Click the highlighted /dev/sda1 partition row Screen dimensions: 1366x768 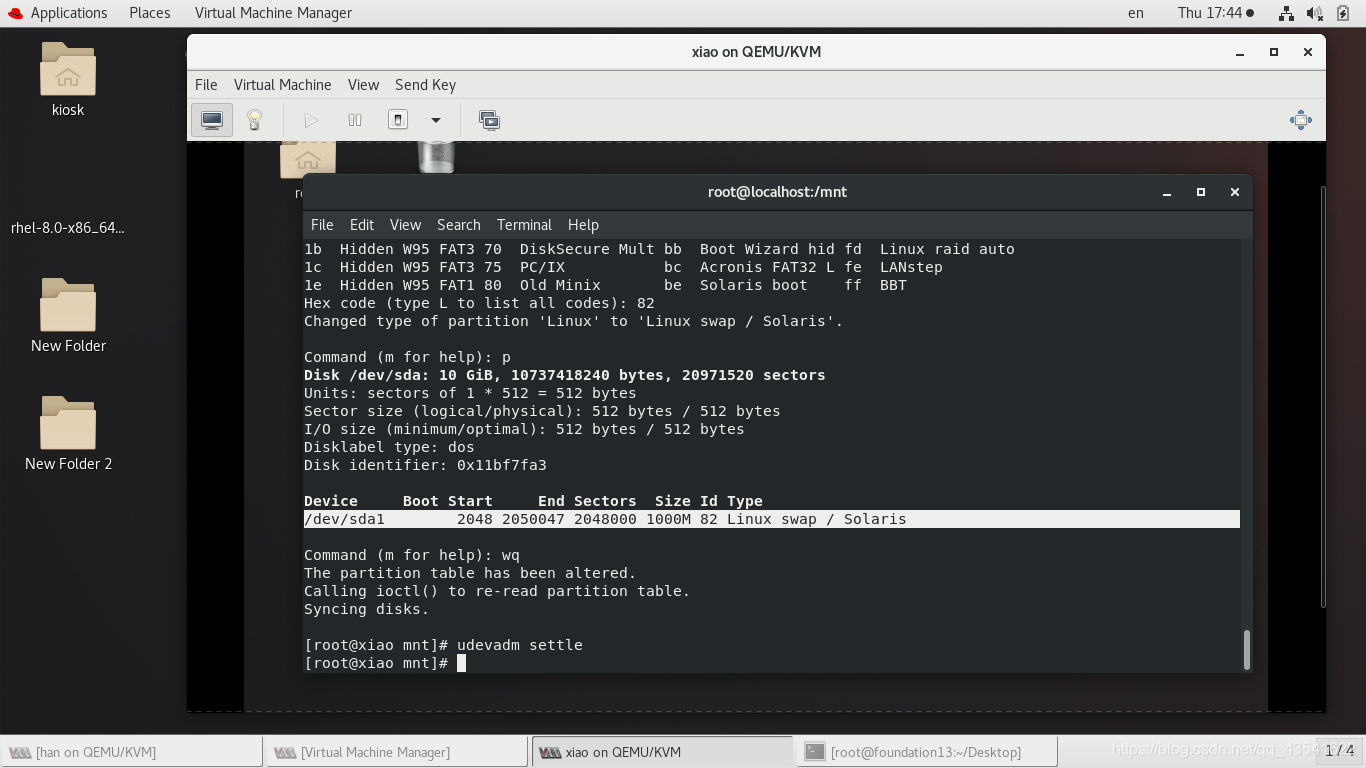tap(771, 519)
